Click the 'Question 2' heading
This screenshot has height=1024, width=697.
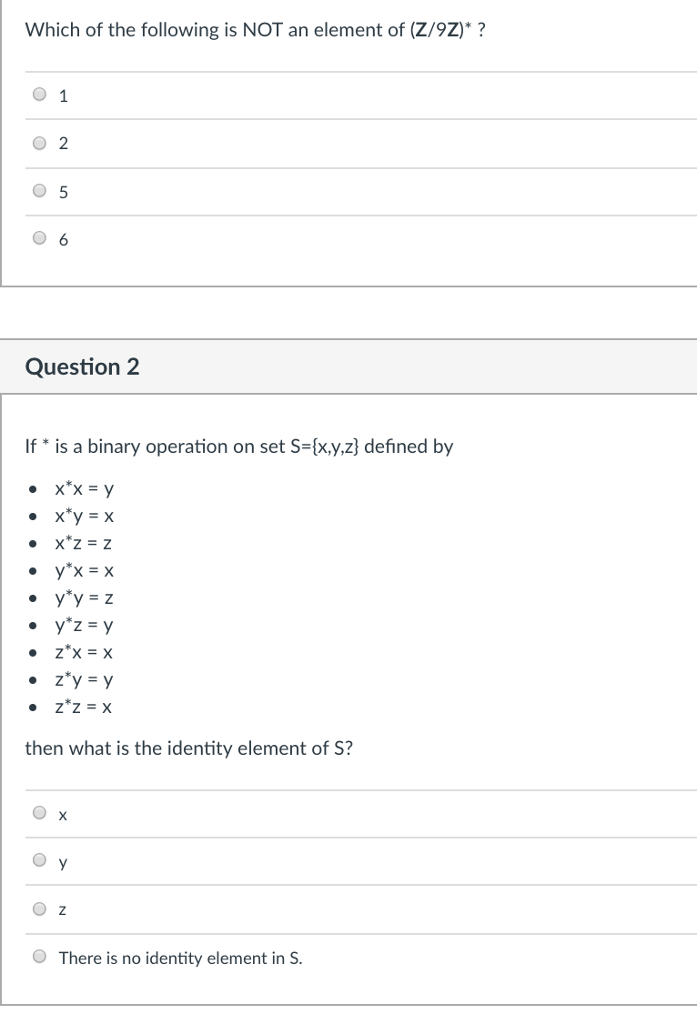[x=83, y=367]
